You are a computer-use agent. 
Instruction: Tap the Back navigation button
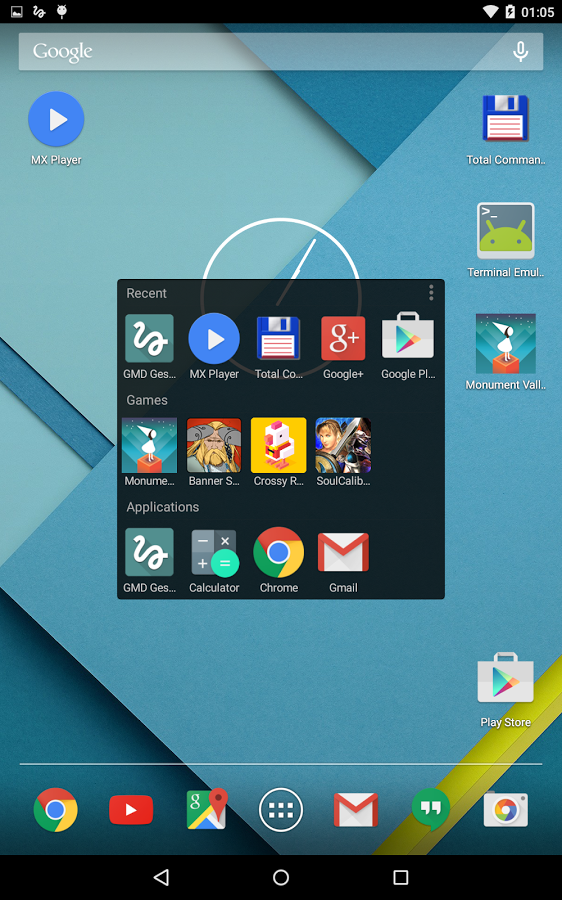tap(161, 877)
